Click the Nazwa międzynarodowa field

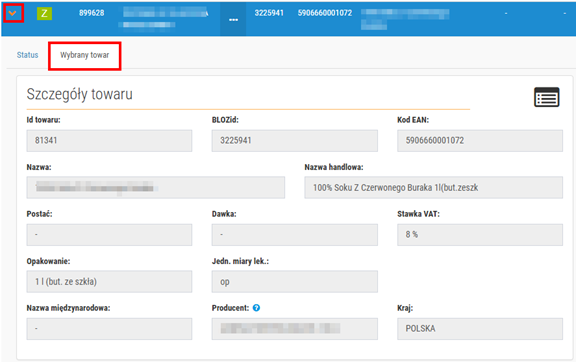[109, 329]
